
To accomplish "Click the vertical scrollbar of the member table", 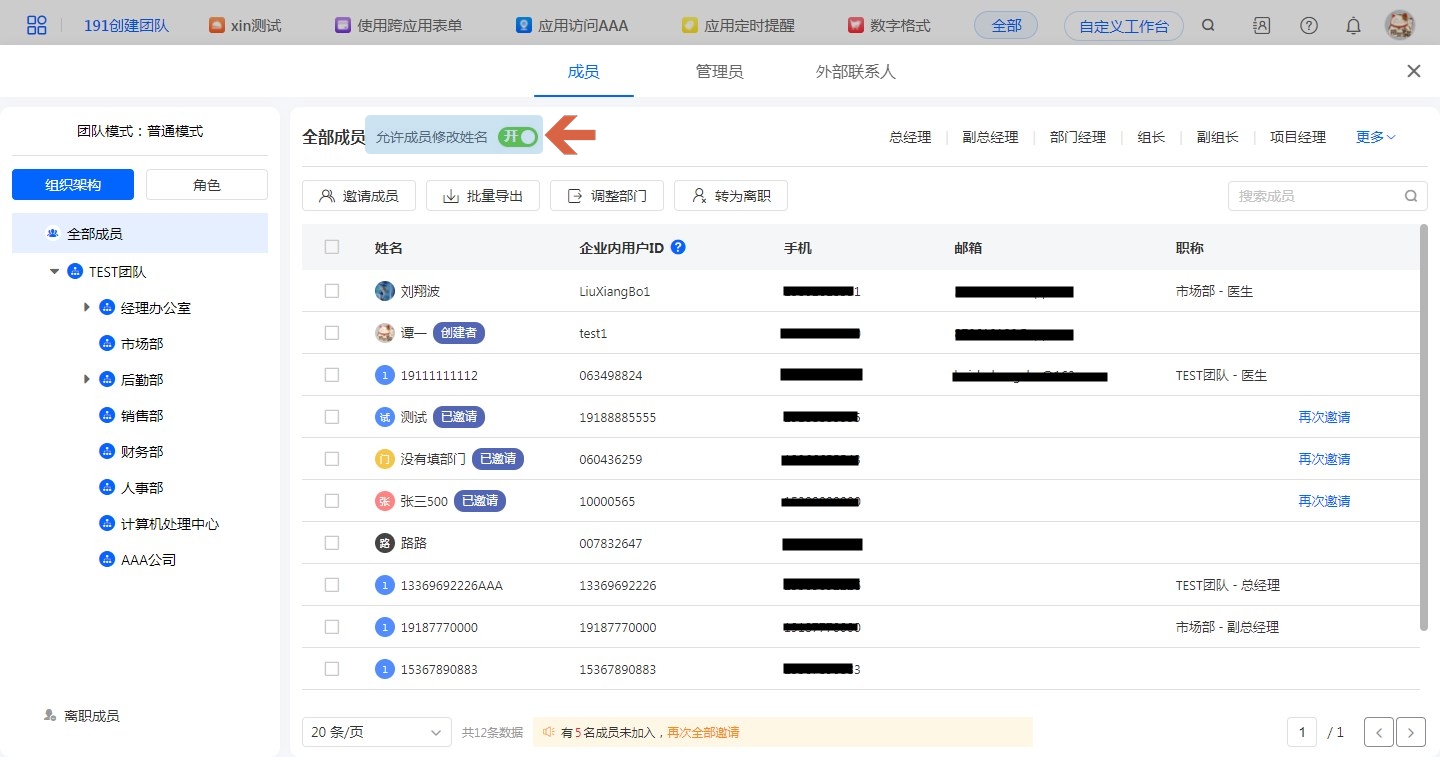I will coord(1424,428).
